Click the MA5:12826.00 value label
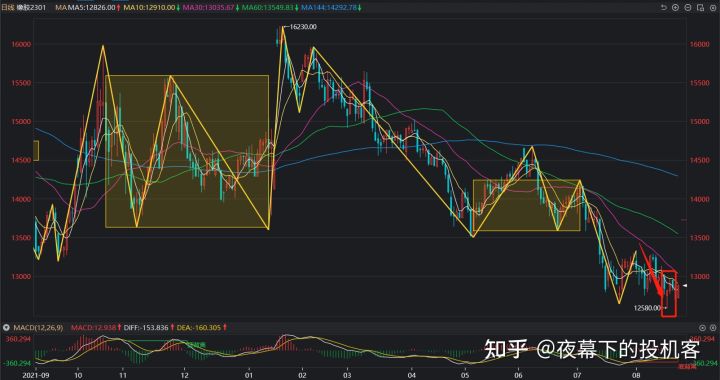Viewport: 720px width, 380px height. (92, 7)
